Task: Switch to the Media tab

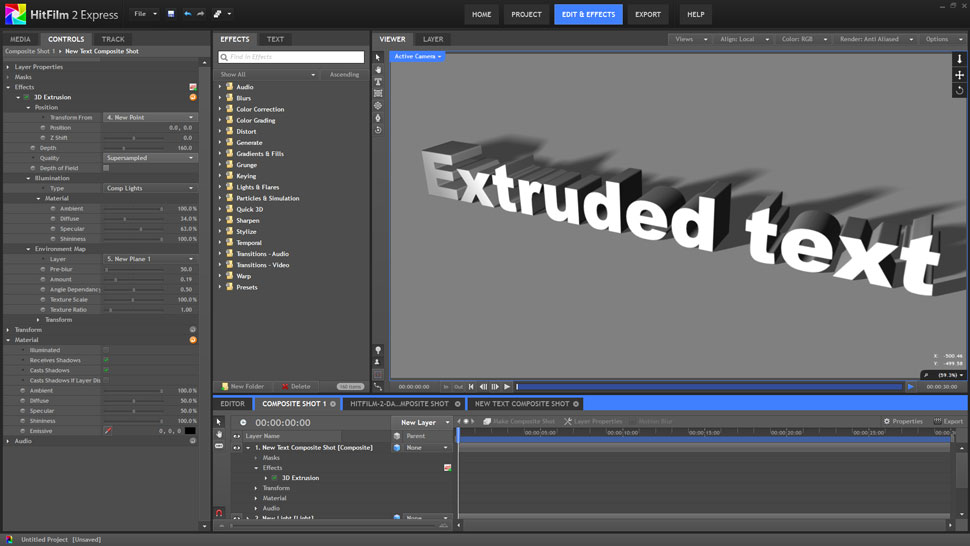Action: pyautogui.click(x=20, y=39)
